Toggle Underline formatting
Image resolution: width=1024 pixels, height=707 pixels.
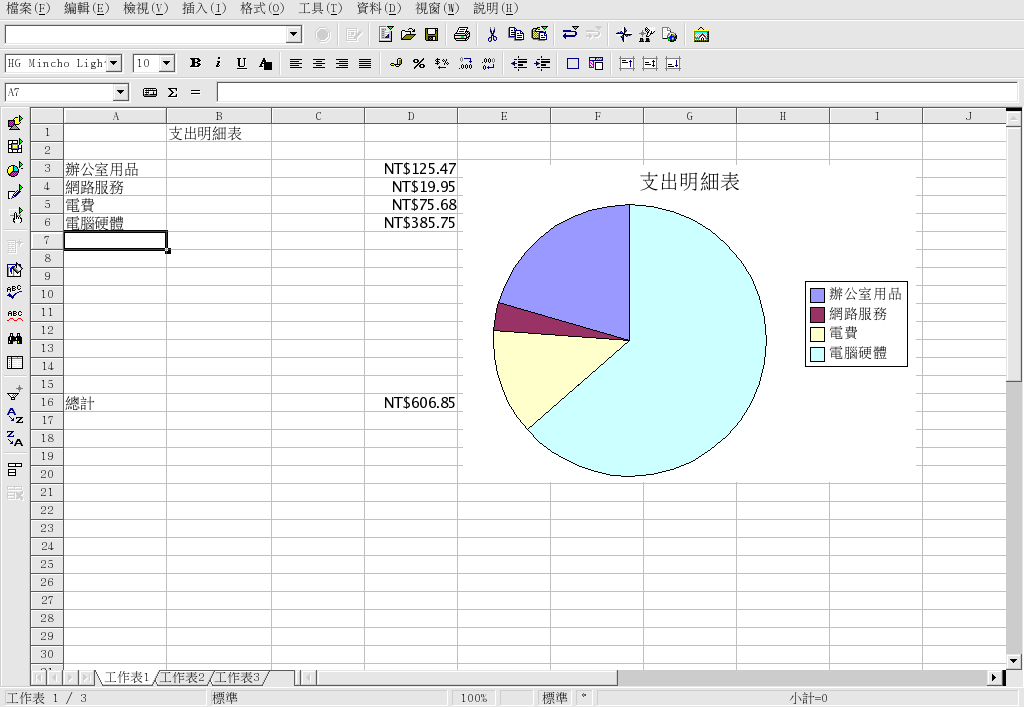(241, 63)
